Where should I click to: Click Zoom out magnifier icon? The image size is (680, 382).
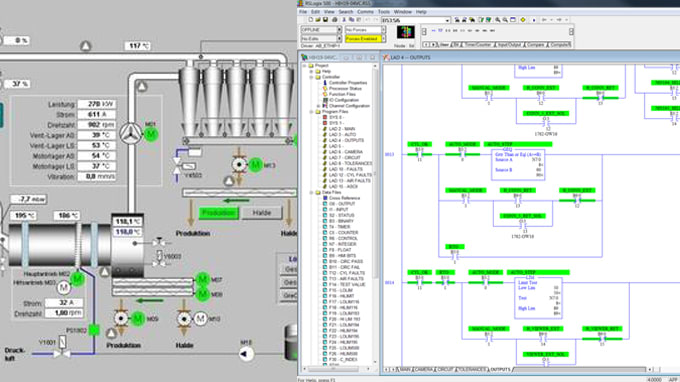(x=505, y=20)
